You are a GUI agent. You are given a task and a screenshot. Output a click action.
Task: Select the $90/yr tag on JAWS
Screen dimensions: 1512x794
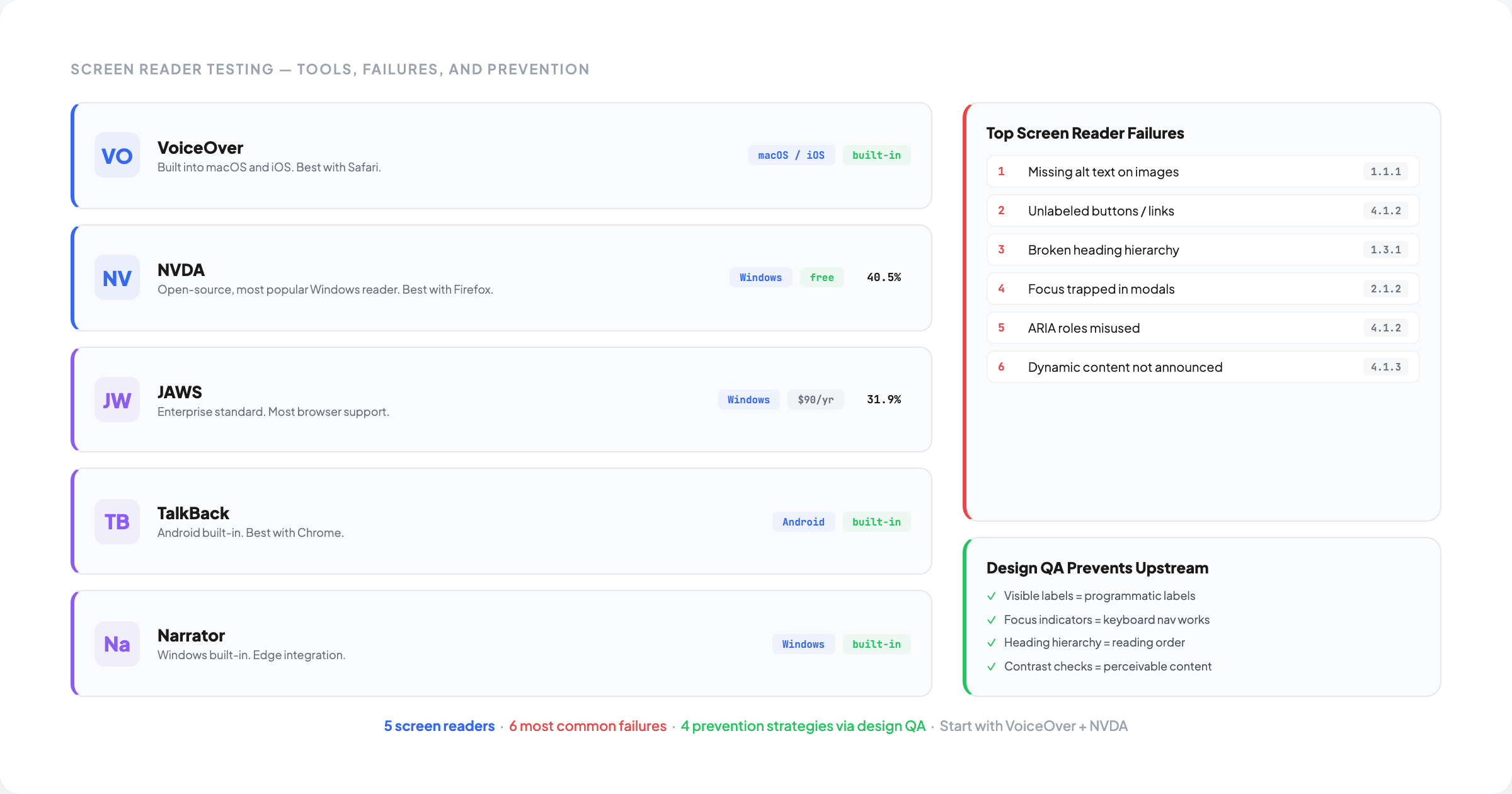(x=815, y=400)
